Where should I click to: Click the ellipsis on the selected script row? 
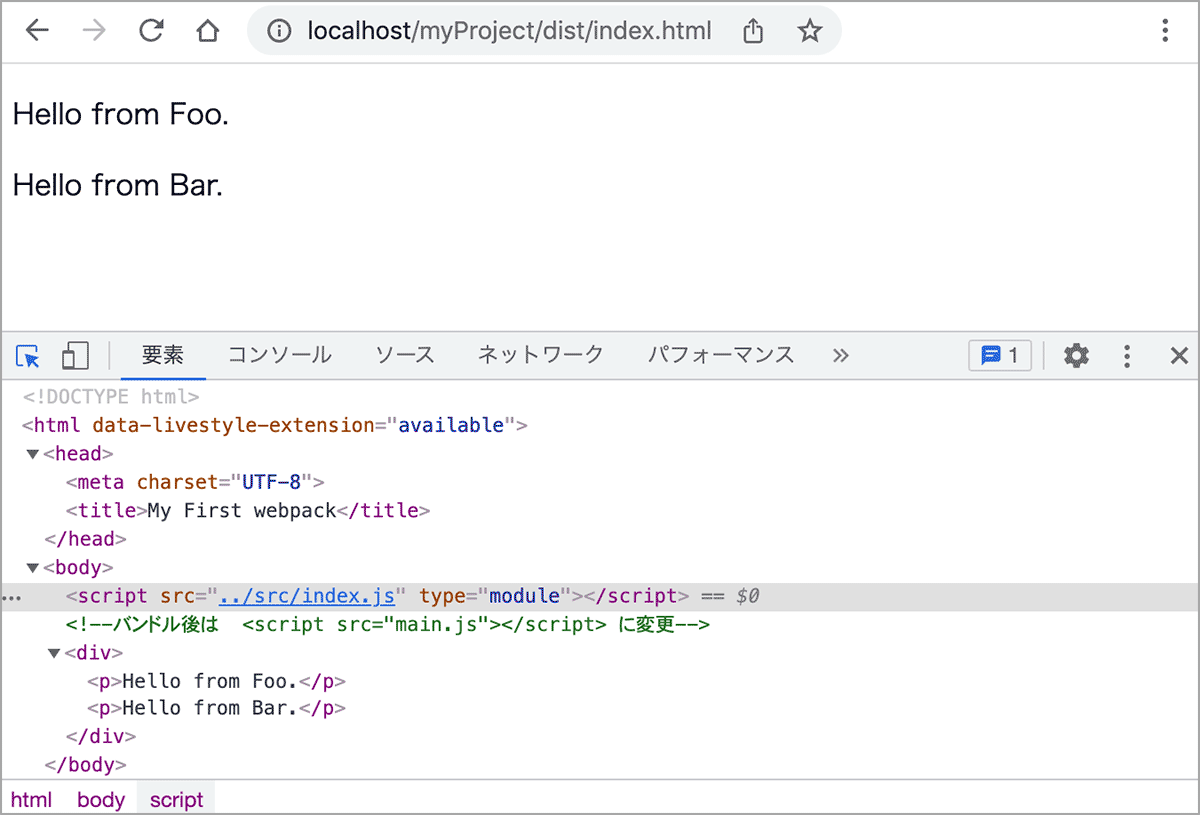point(10,598)
